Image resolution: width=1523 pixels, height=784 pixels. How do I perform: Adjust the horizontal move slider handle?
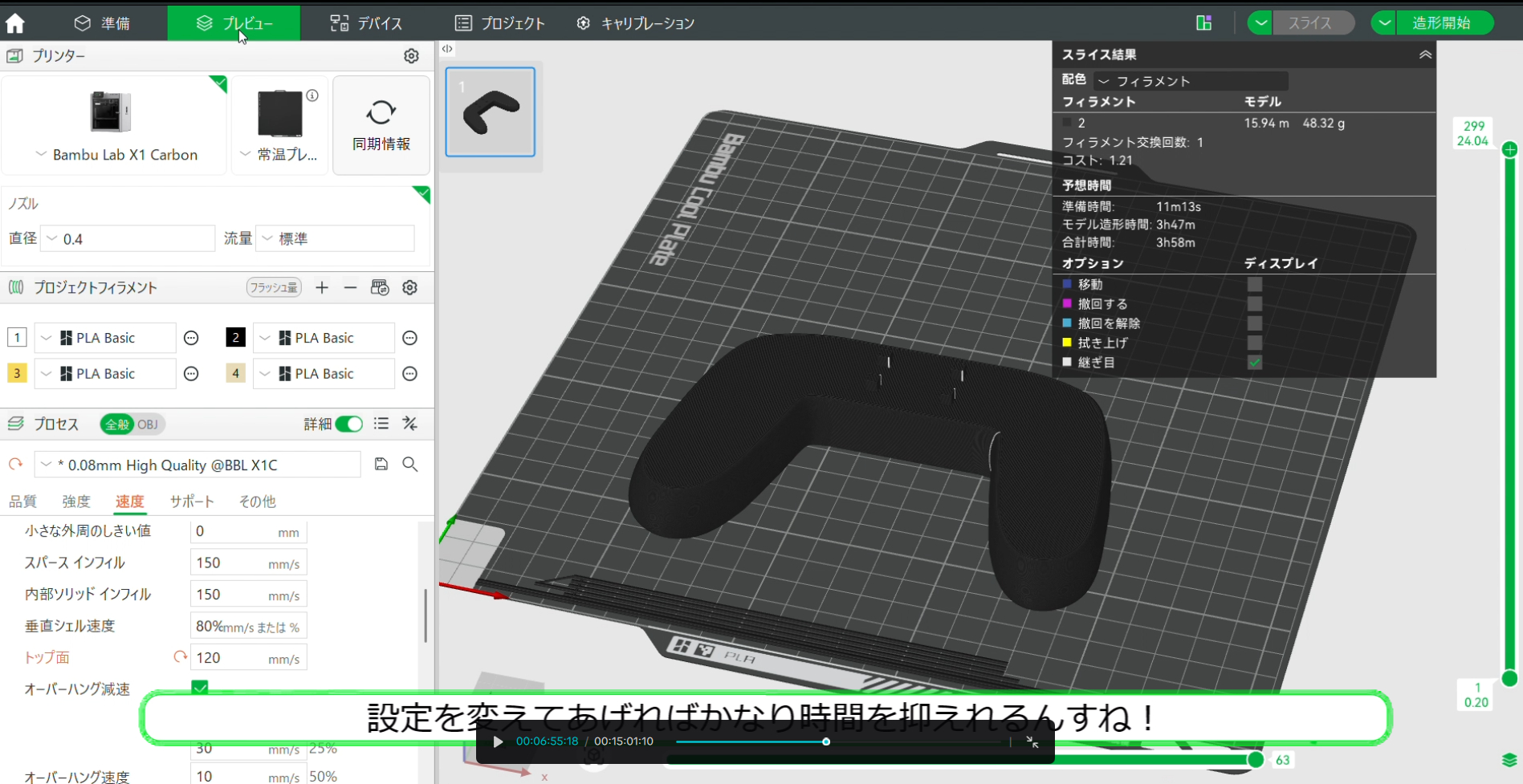pyautogui.click(x=1256, y=759)
